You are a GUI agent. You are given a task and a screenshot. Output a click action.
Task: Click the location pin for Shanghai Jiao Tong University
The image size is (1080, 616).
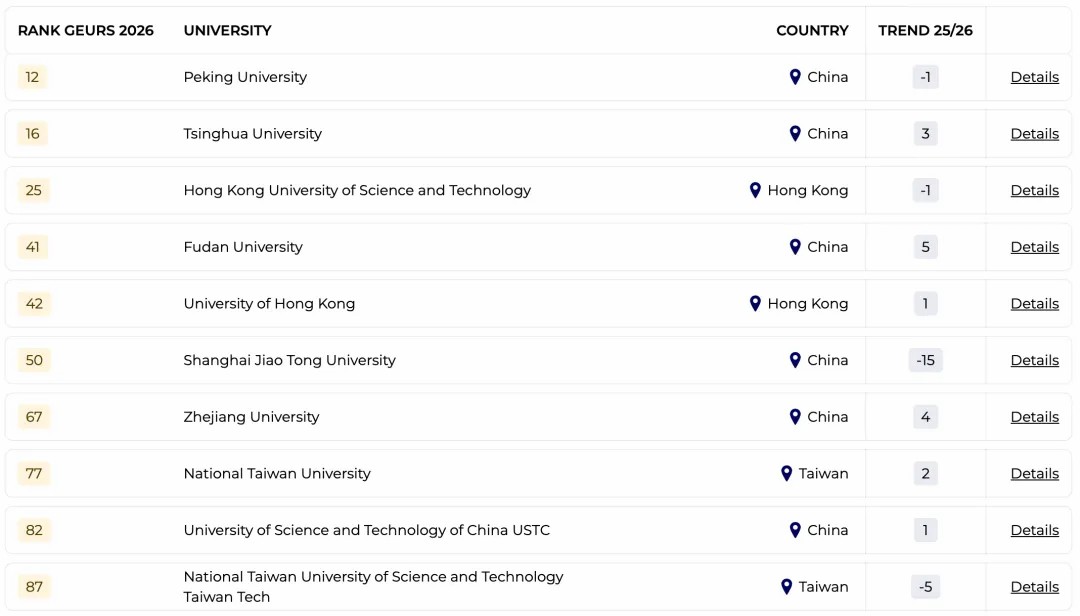click(x=795, y=360)
